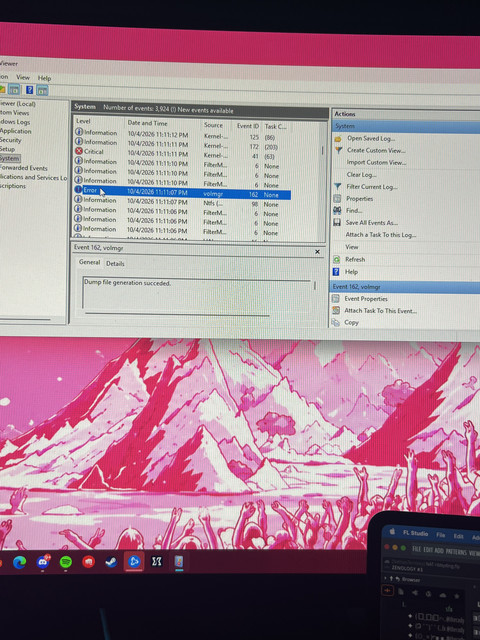Open the Help menu
The height and width of the screenshot is (640, 480).
coord(44,78)
